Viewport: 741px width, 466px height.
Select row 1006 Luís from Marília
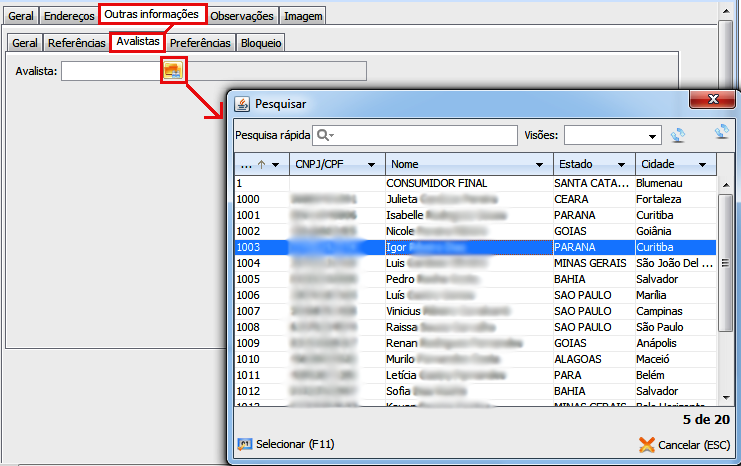pyautogui.click(x=475, y=295)
